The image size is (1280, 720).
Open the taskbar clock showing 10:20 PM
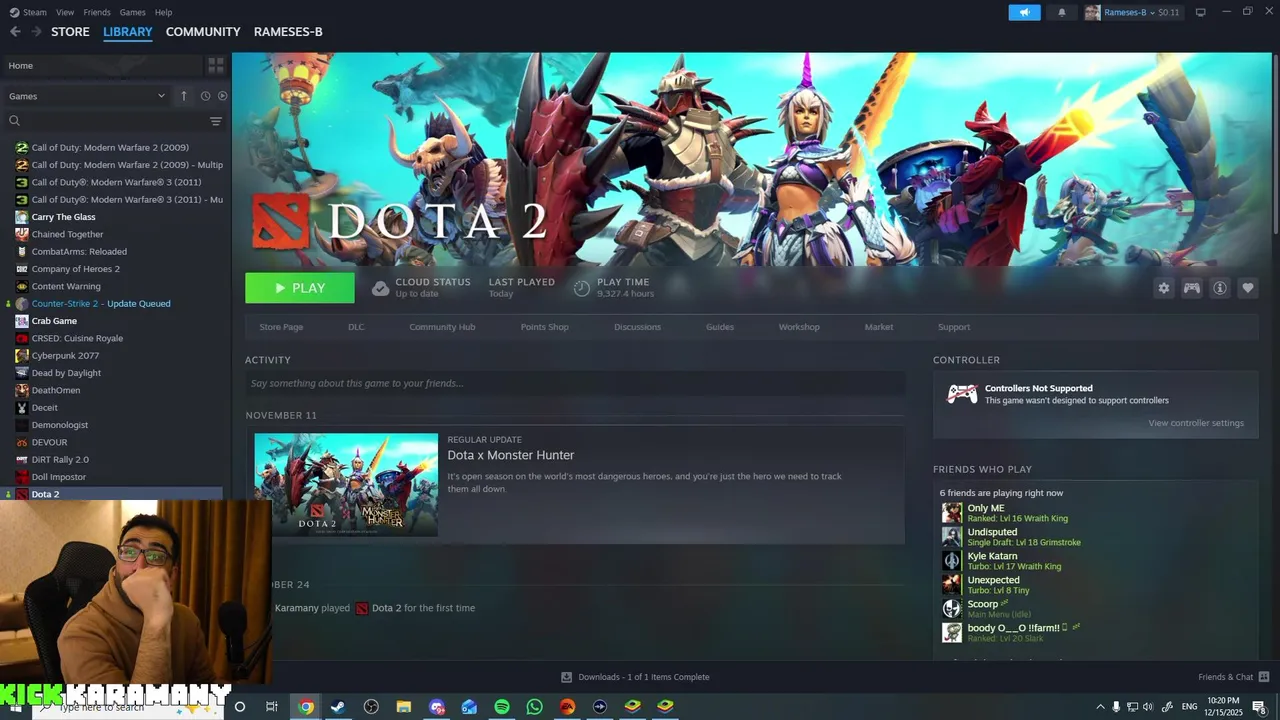point(1225,707)
